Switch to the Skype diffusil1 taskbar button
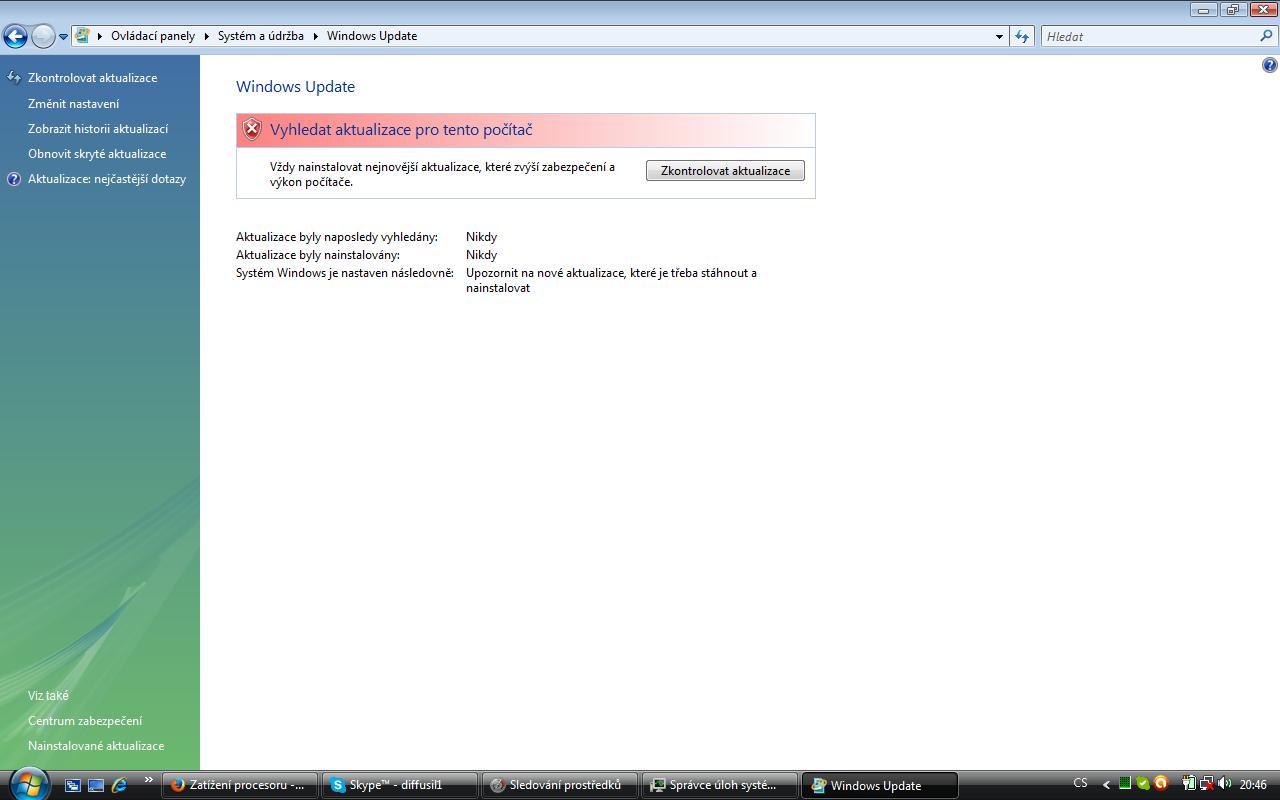The height and width of the screenshot is (800, 1280). coord(400,785)
